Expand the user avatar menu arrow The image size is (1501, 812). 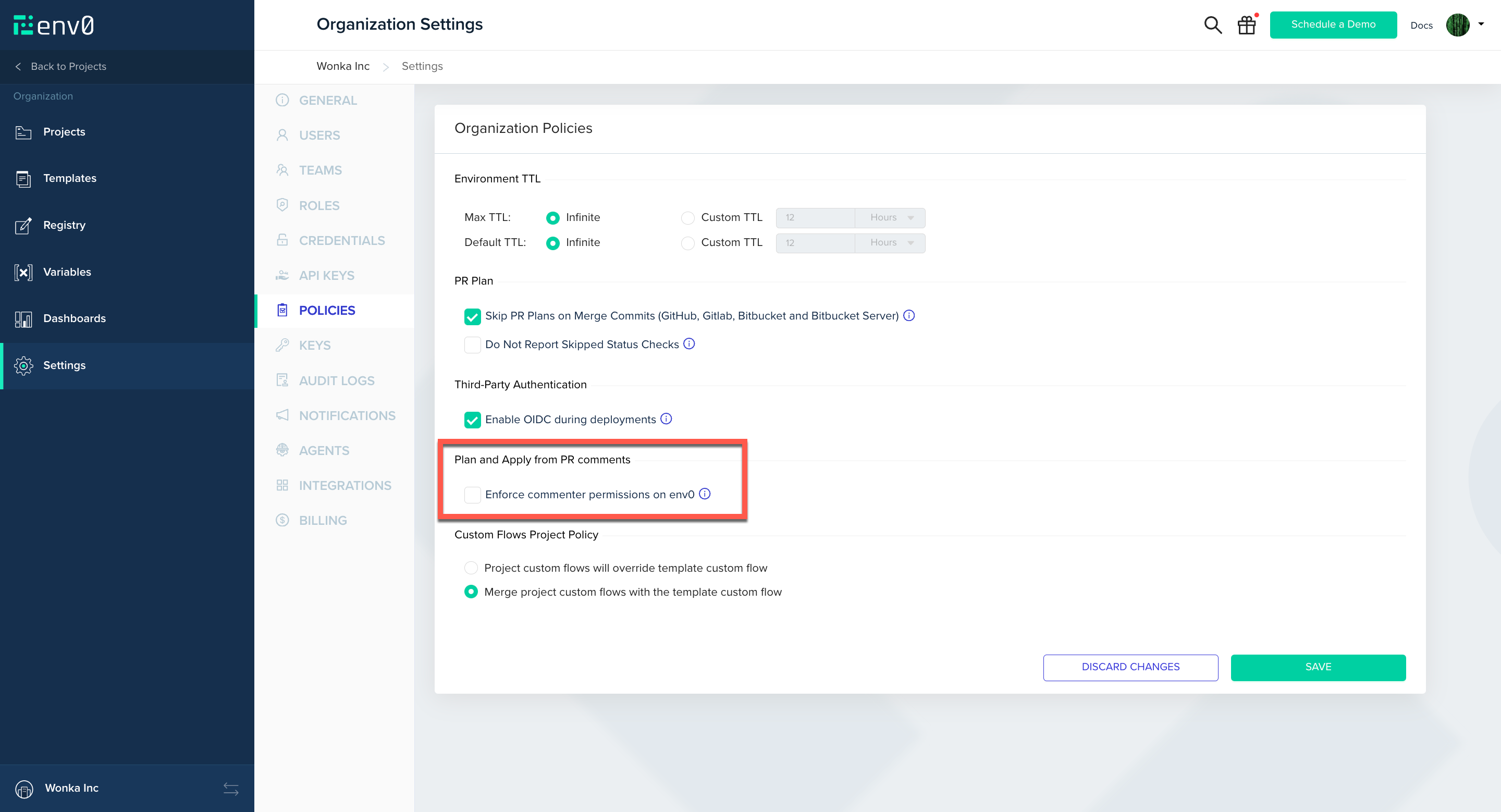pyautogui.click(x=1481, y=24)
